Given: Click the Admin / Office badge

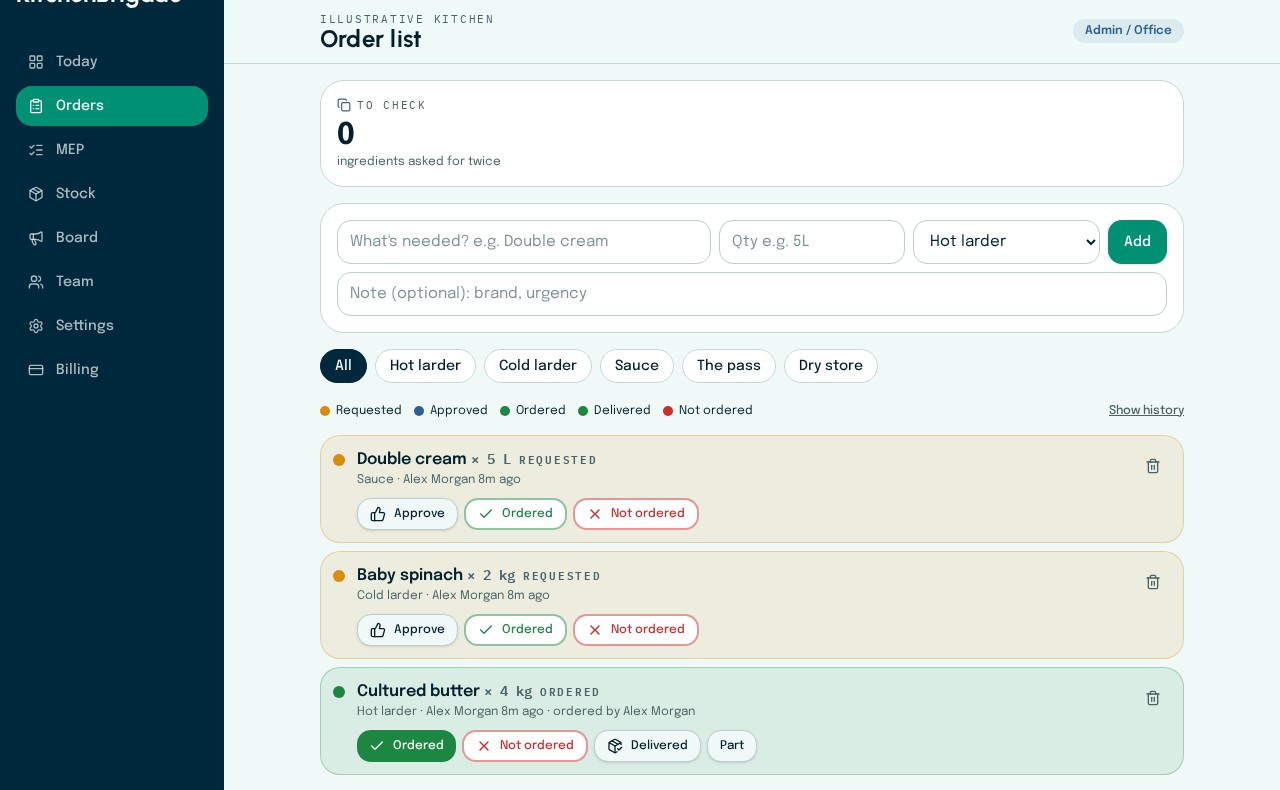Looking at the screenshot, I should click(x=1128, y=31).
